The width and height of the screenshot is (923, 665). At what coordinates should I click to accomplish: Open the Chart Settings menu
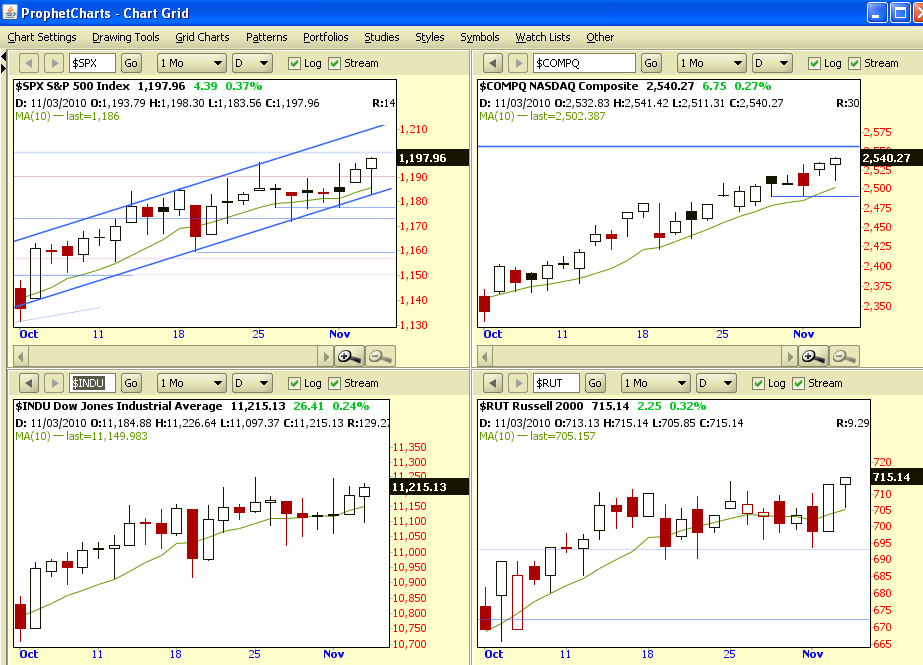click(x=42, y=37)
